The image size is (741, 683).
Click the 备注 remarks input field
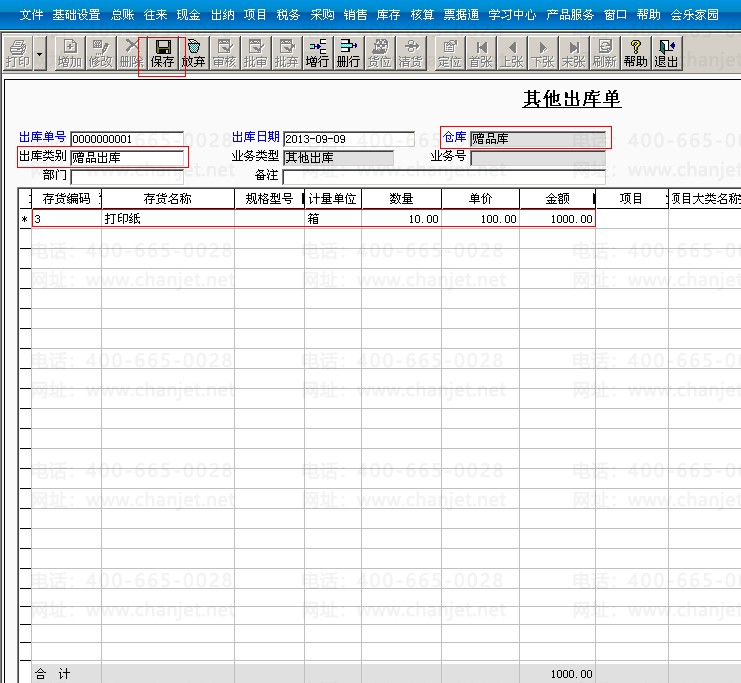443,177
